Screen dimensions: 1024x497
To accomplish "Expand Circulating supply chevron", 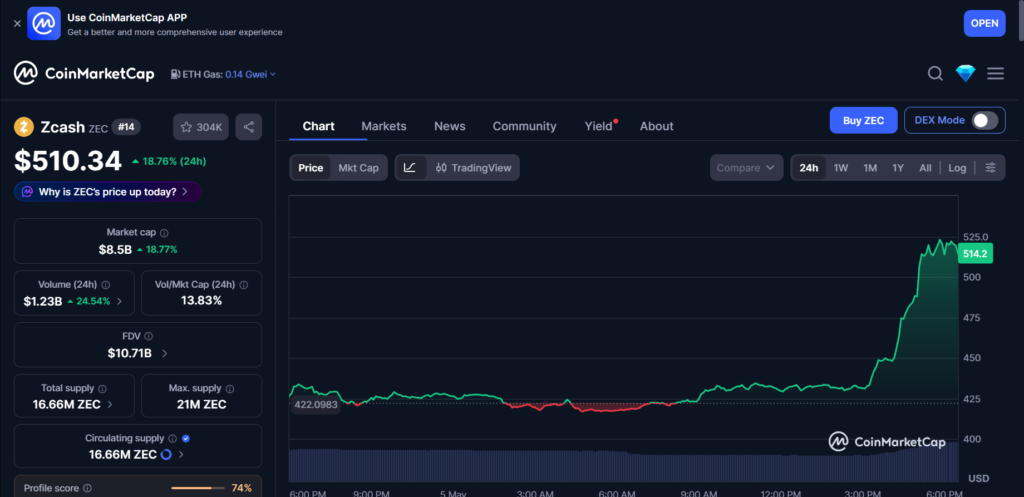I will point(181,455).
